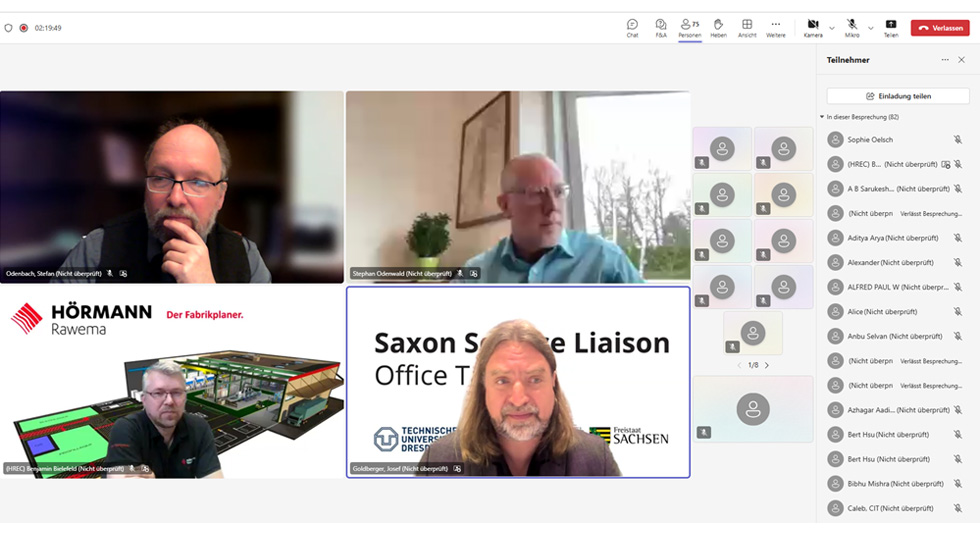Change layout via the Ansicht icon
Image resolution: width=980 pixels, height=535 pixels.
point(747,27)
